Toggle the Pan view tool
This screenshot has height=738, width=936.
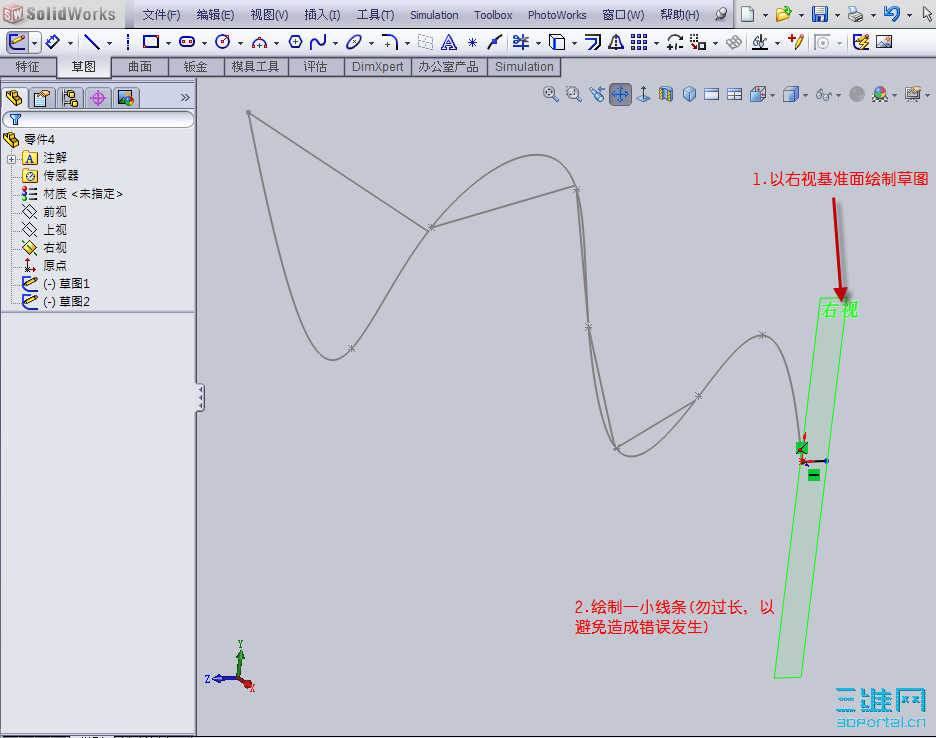point(620,94)
